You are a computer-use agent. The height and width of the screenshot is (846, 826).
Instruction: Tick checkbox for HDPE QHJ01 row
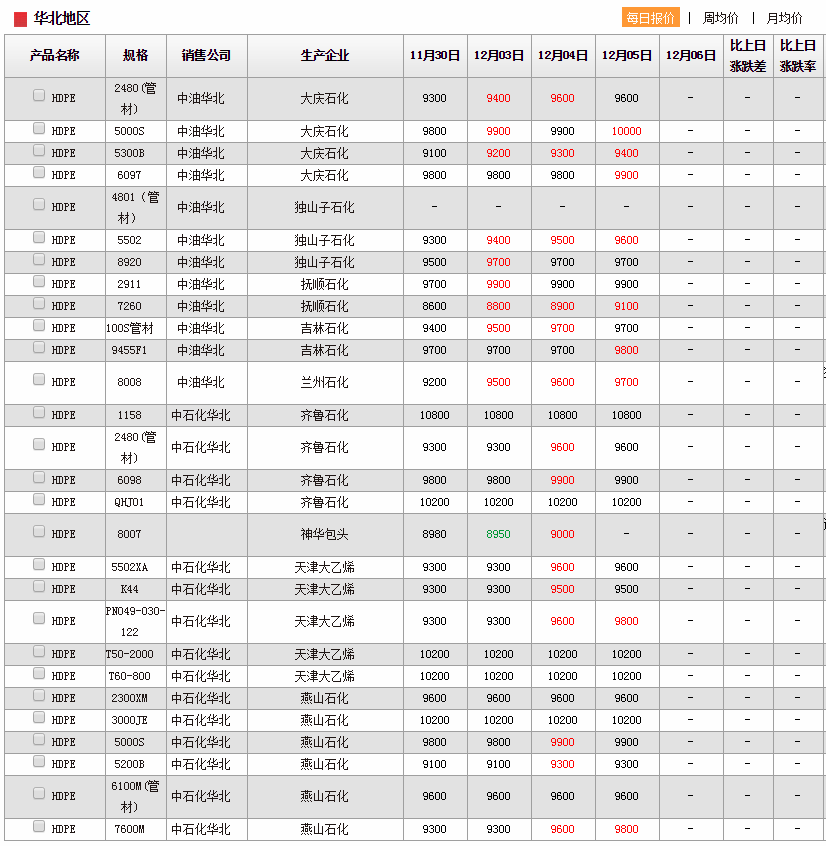pyautogui.click(x=39, y=500)
